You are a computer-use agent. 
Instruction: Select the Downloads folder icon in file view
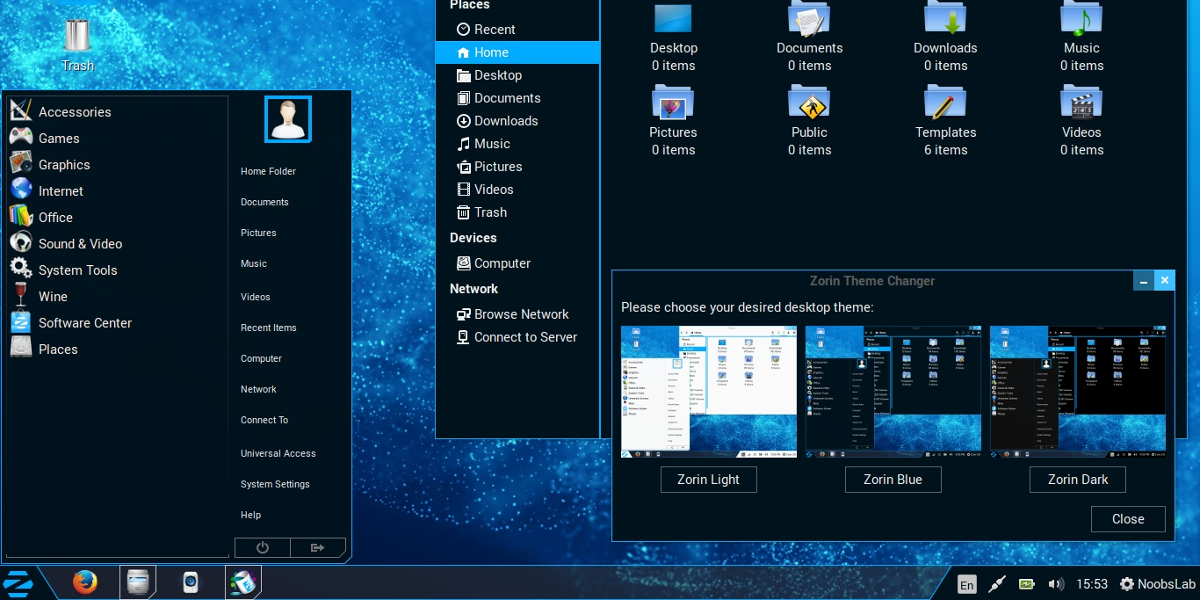[945, 19]
